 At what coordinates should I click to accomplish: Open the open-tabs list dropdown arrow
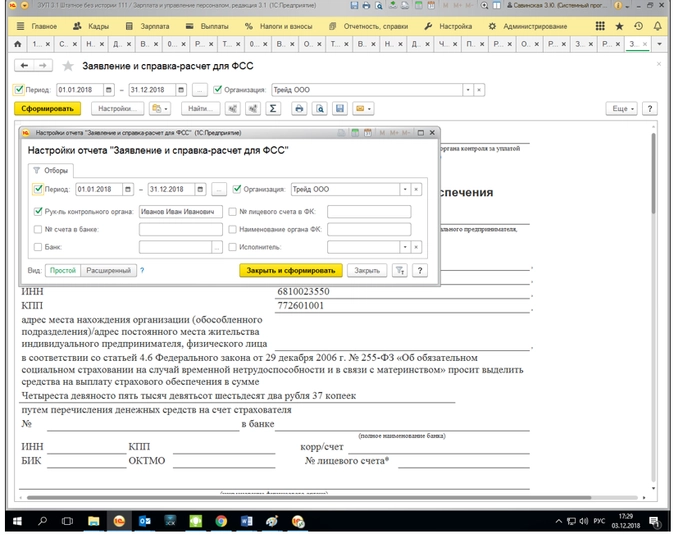pos(659,44)
